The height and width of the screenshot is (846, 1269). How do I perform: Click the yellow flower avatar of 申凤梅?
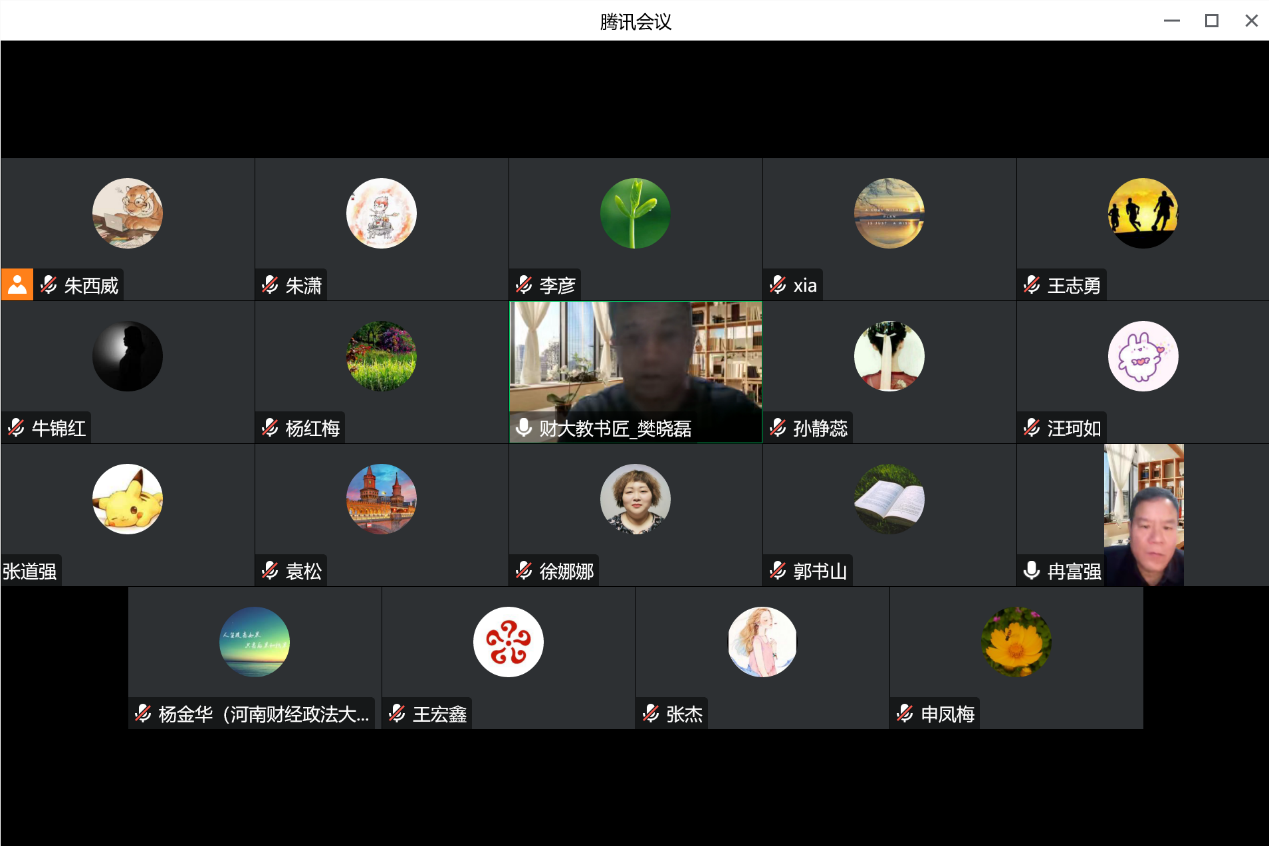click(1016, 642)
